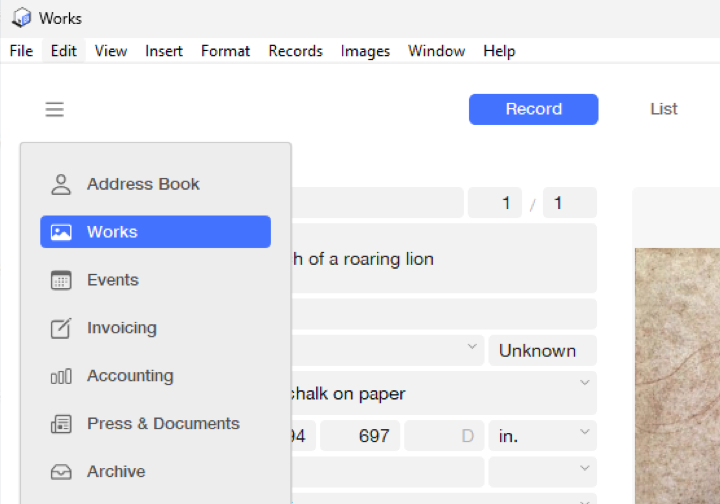
Task: Click the Address Book person icon
Action: (61, 185)
